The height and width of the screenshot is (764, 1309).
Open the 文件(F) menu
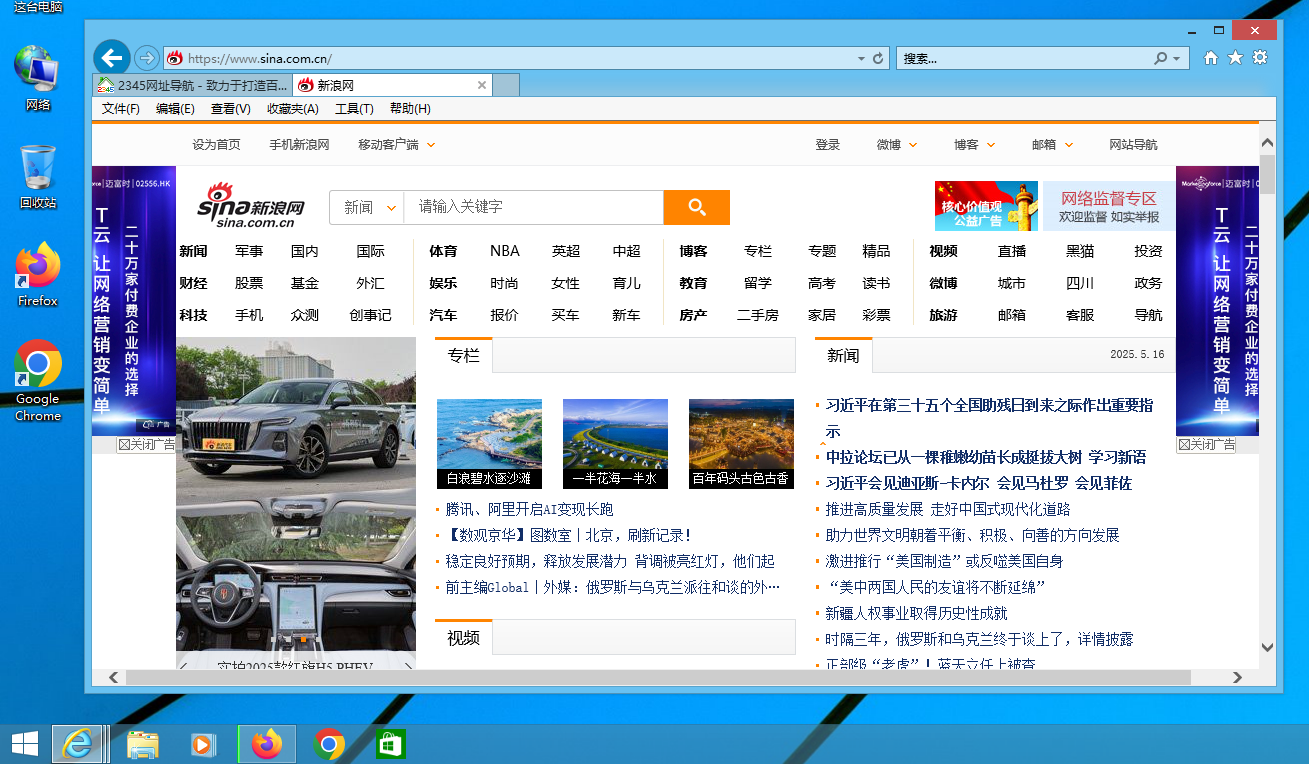click(x=121, y=109)
